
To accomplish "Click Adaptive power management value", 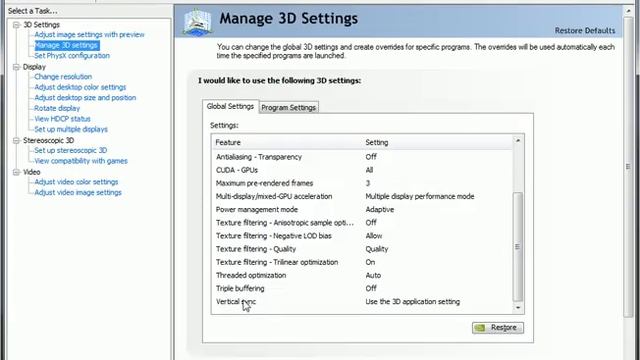I will point(380,209).
